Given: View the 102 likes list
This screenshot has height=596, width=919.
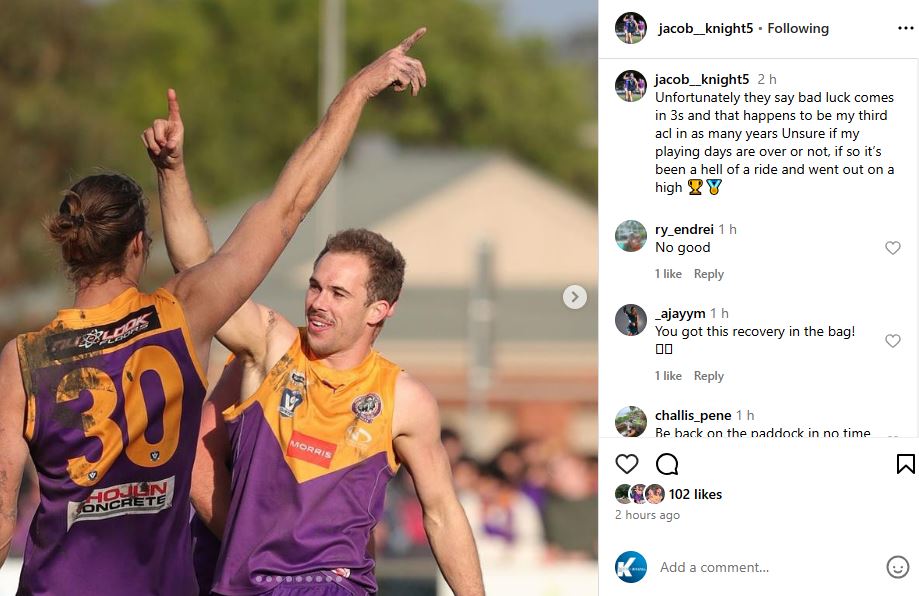Looking at the screenshot, I should point(695,494).
